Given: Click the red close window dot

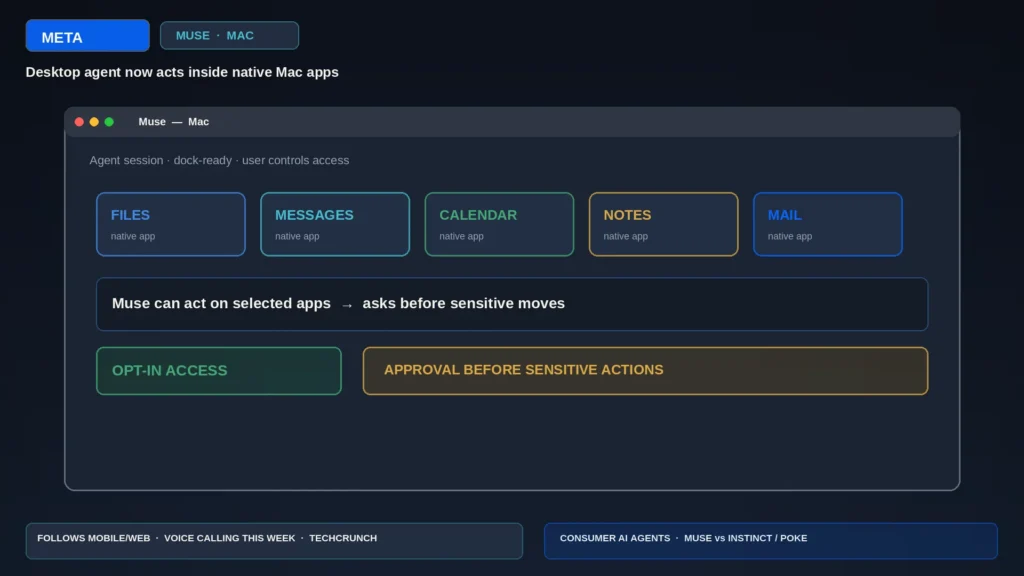Looking at the screenshot, I should click(x=79, y=122).
